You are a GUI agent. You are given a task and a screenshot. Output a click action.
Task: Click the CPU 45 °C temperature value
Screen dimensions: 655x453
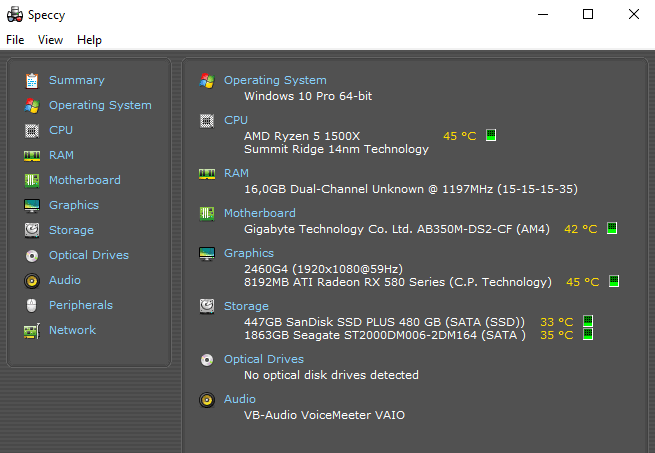[460, 136]
